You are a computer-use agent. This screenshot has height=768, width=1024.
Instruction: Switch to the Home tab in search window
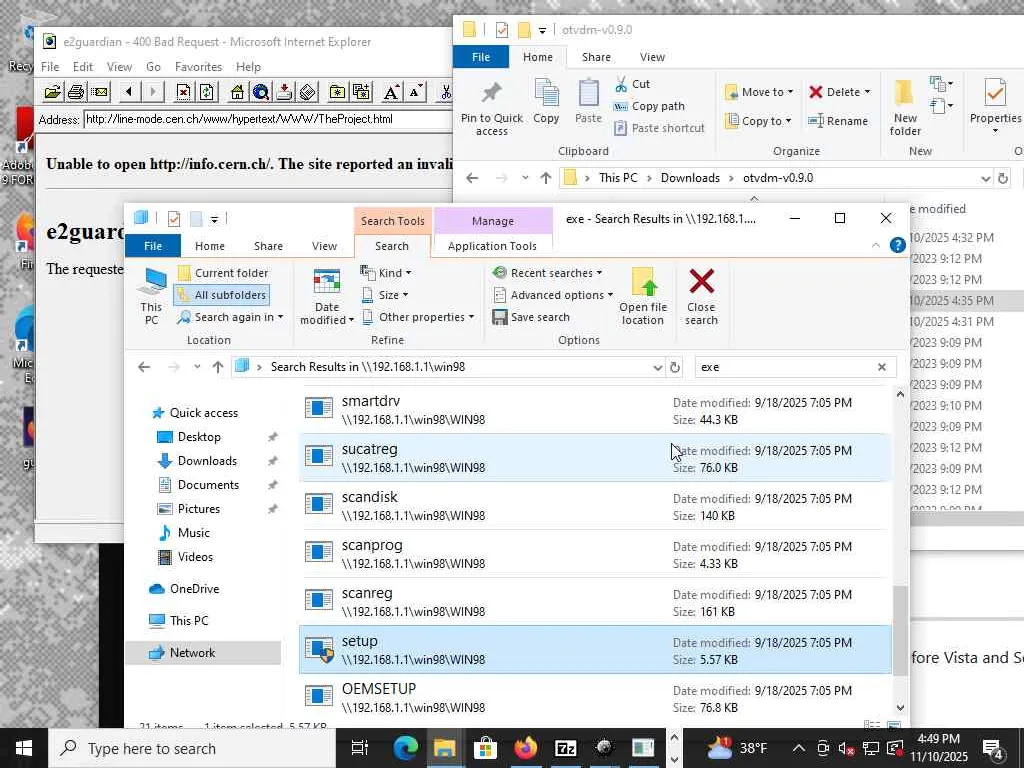[x=210, y=246]
